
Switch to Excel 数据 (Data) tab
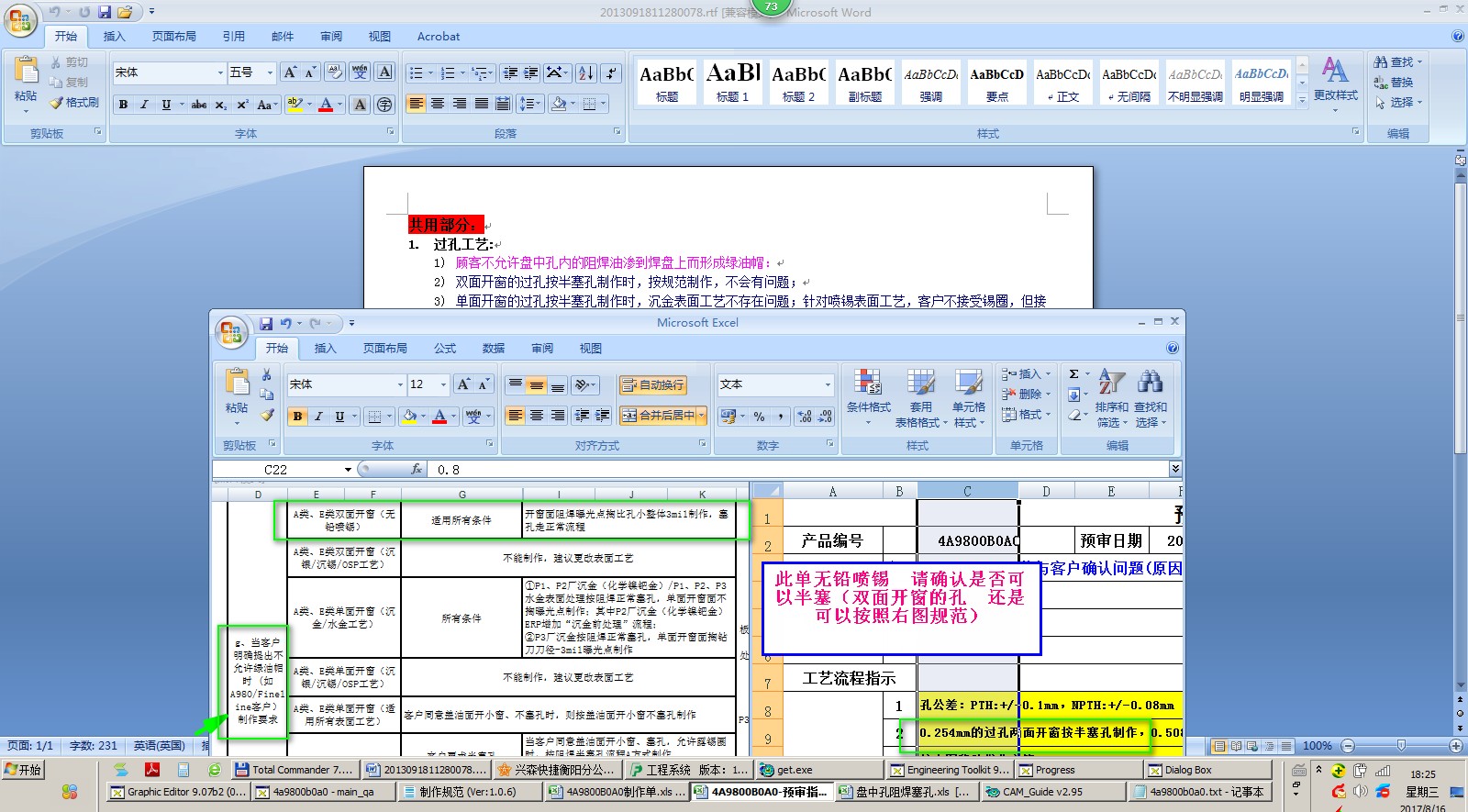coord(494,349)
